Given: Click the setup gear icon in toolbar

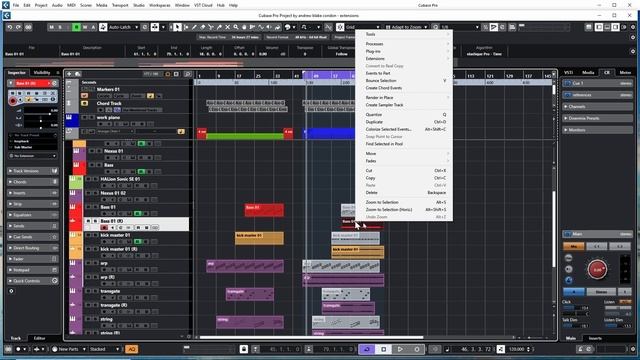Looking at the screenshot, I should [x=633, y=27].
